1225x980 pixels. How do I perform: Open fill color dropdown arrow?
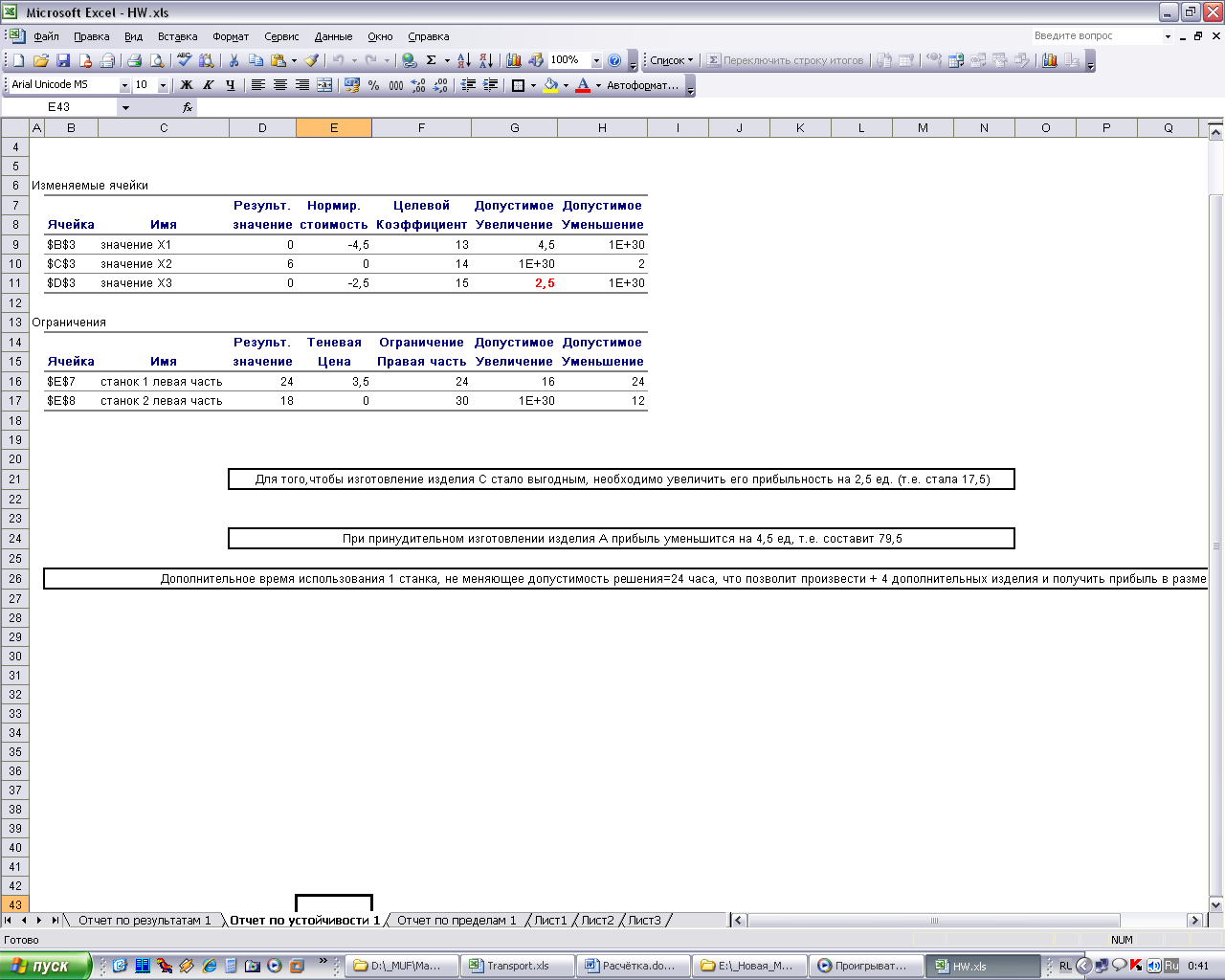[x=566, y=85]
